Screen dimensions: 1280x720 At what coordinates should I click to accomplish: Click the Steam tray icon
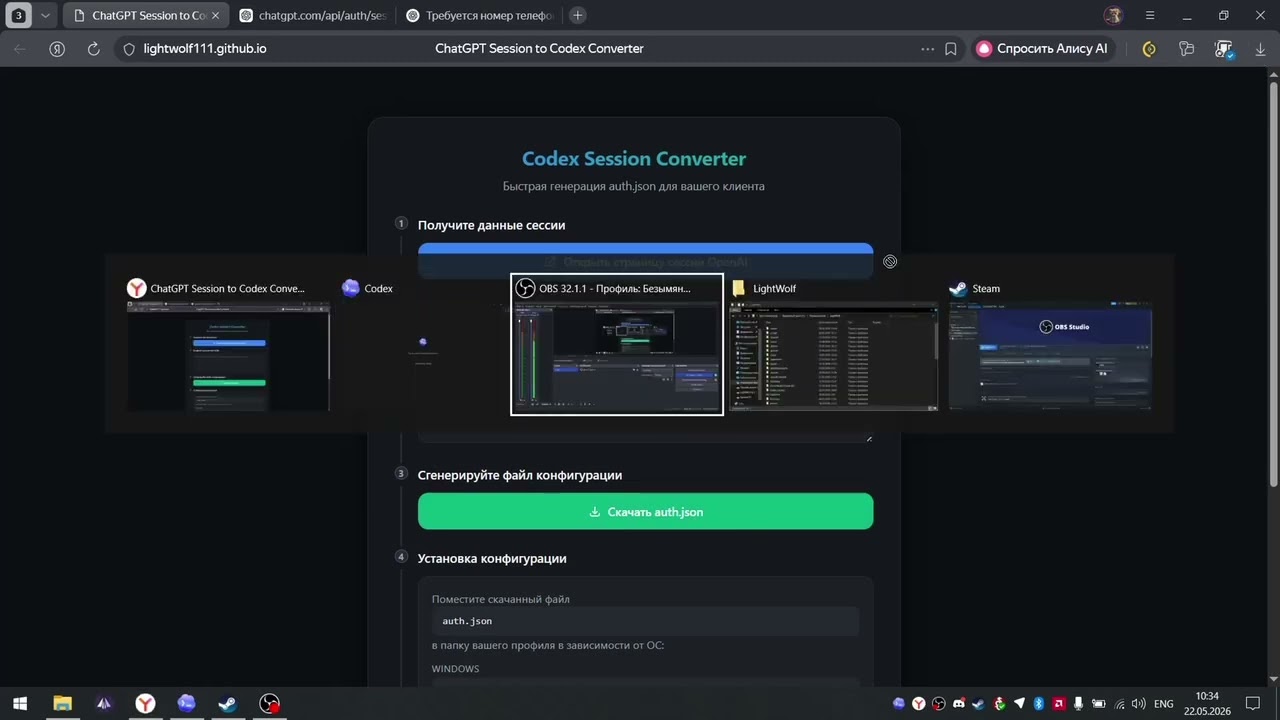point(978,704)
